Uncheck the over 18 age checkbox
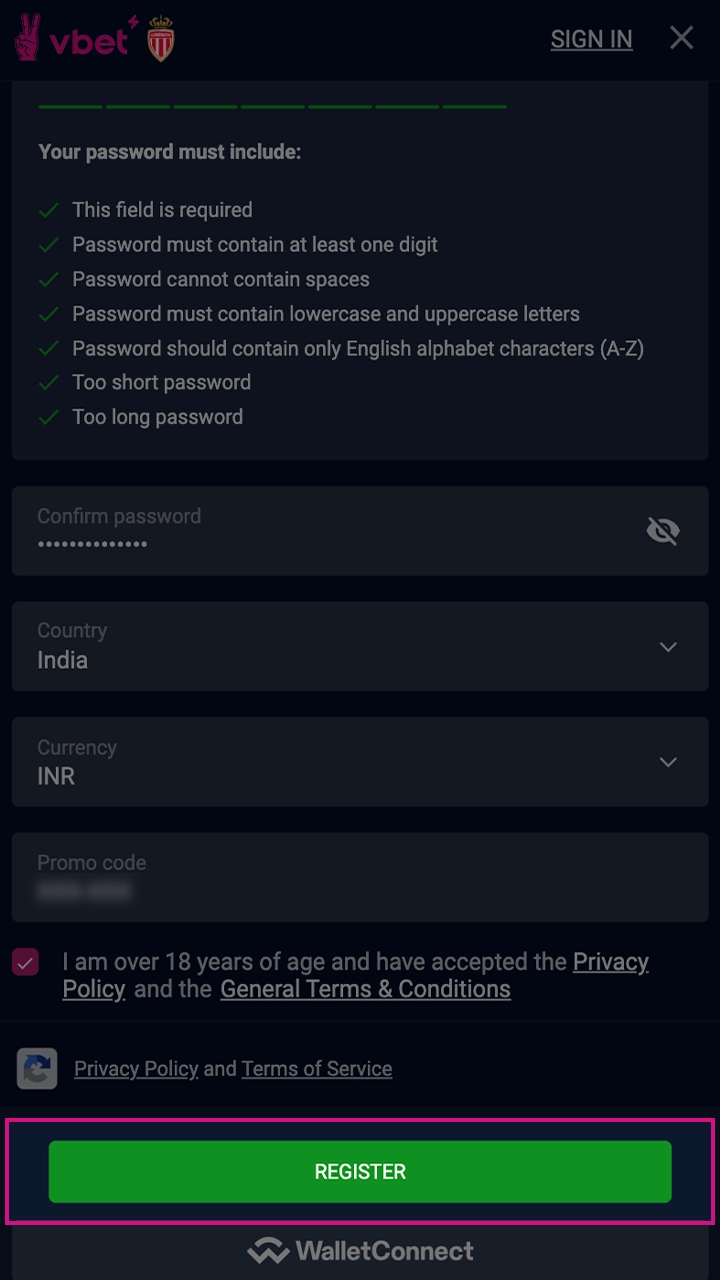Viewport: 720px width, 1280px height. click(26, 962)
